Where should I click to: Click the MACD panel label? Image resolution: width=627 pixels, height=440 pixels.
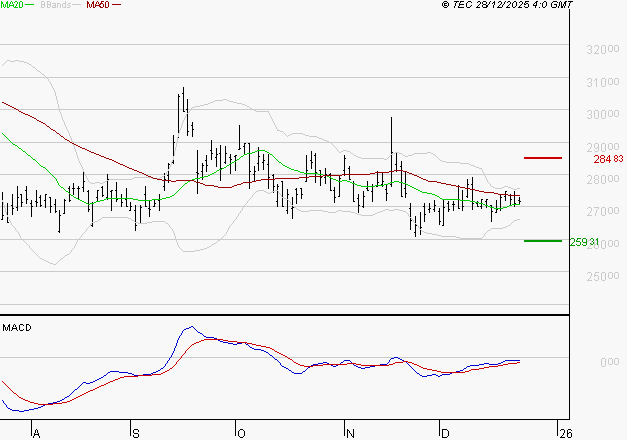tap(17, 328)
